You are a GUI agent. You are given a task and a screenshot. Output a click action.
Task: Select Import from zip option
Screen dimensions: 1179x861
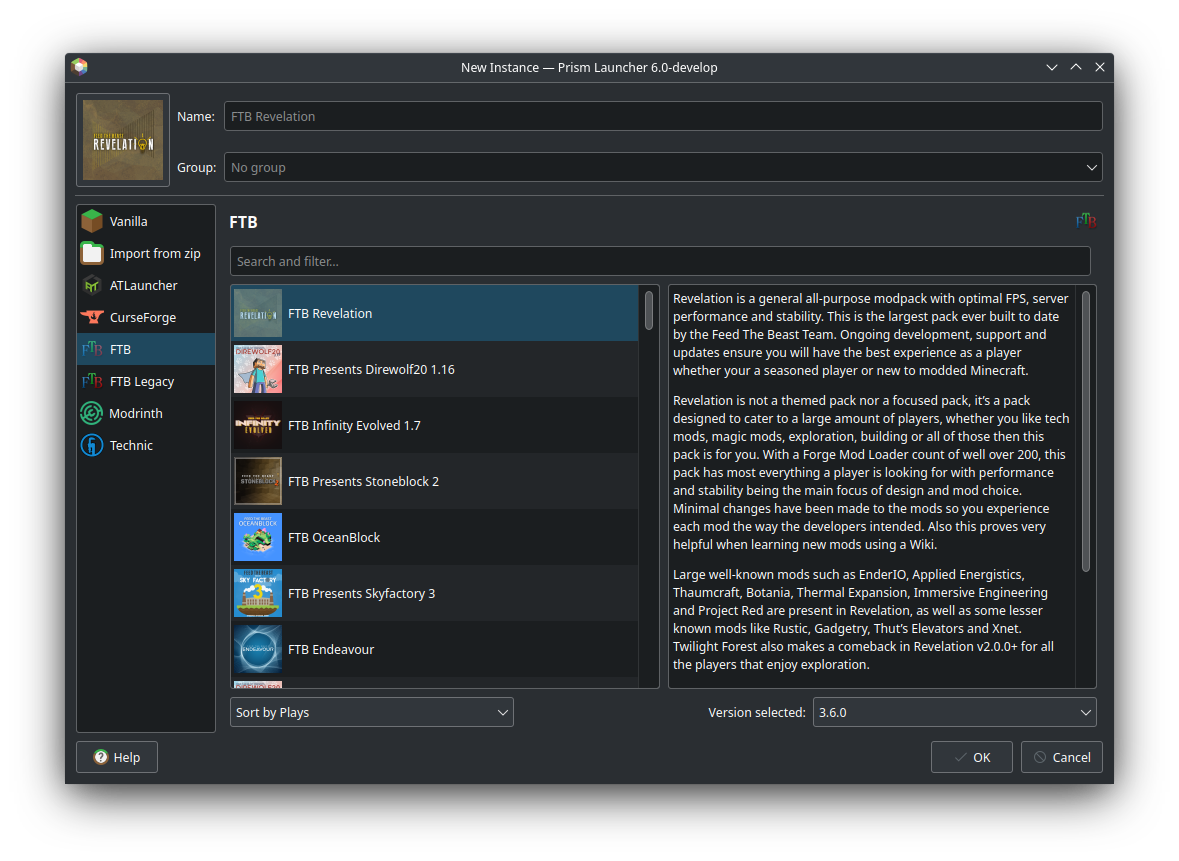[x=146, y=253]
